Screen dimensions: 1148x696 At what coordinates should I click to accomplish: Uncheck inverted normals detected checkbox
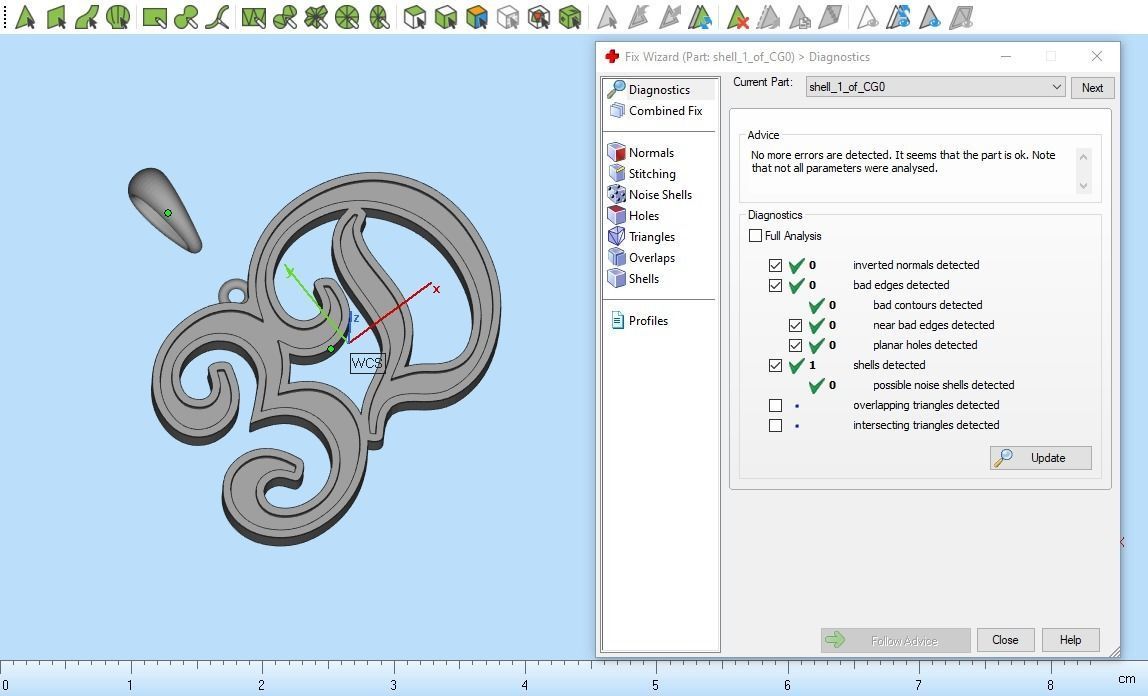click(x=775, y=265)
